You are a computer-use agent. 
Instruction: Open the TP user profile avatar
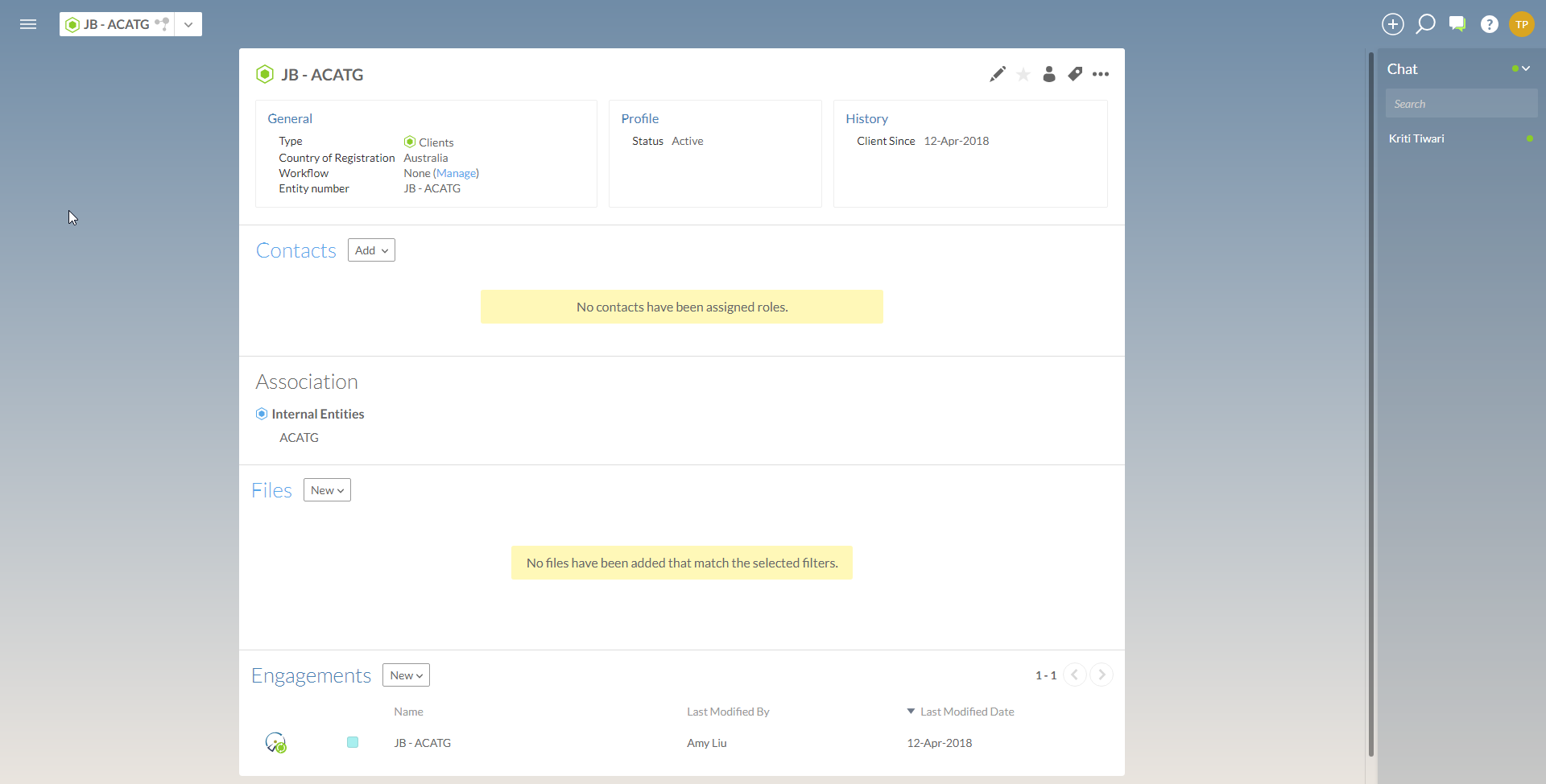pos(1522,24)
